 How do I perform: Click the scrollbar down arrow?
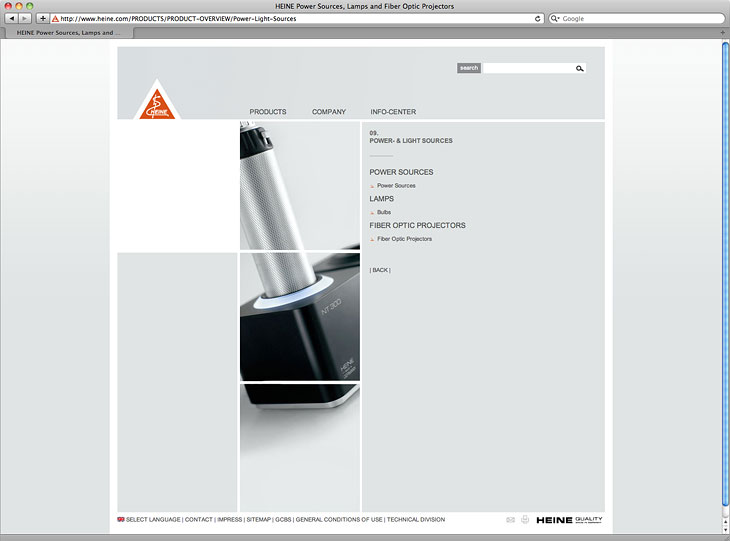pos(725,530)
